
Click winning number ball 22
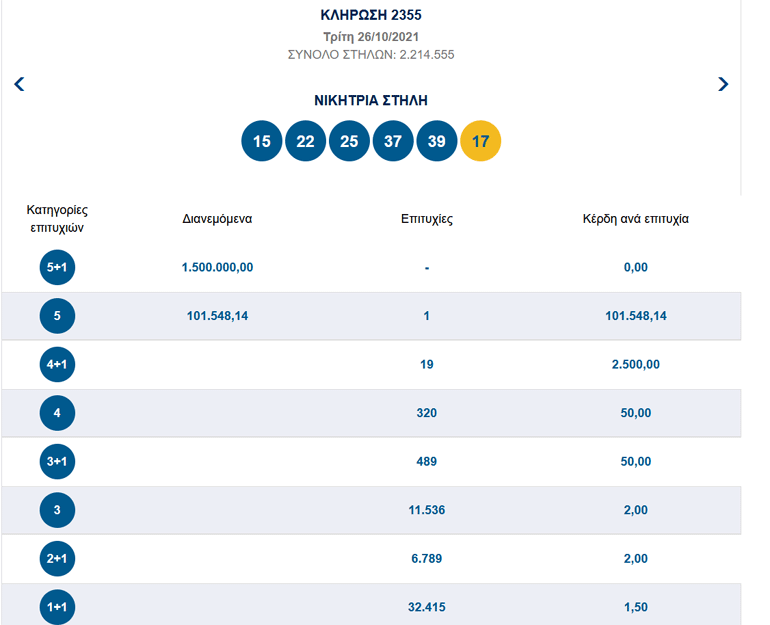(x=306, y=141)
